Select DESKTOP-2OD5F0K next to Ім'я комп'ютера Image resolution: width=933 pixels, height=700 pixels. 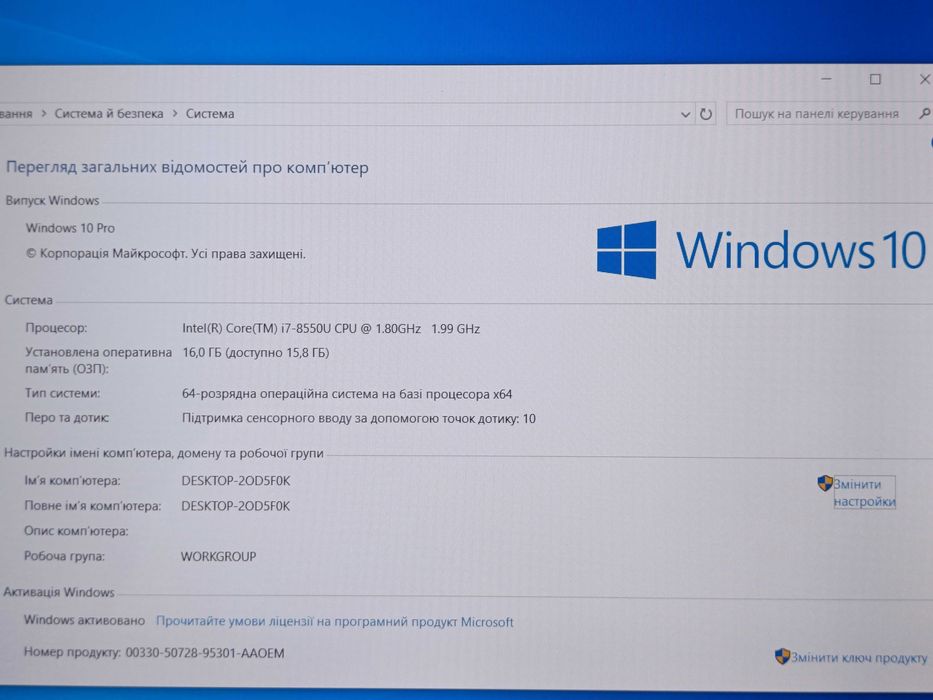pos(236,481)
